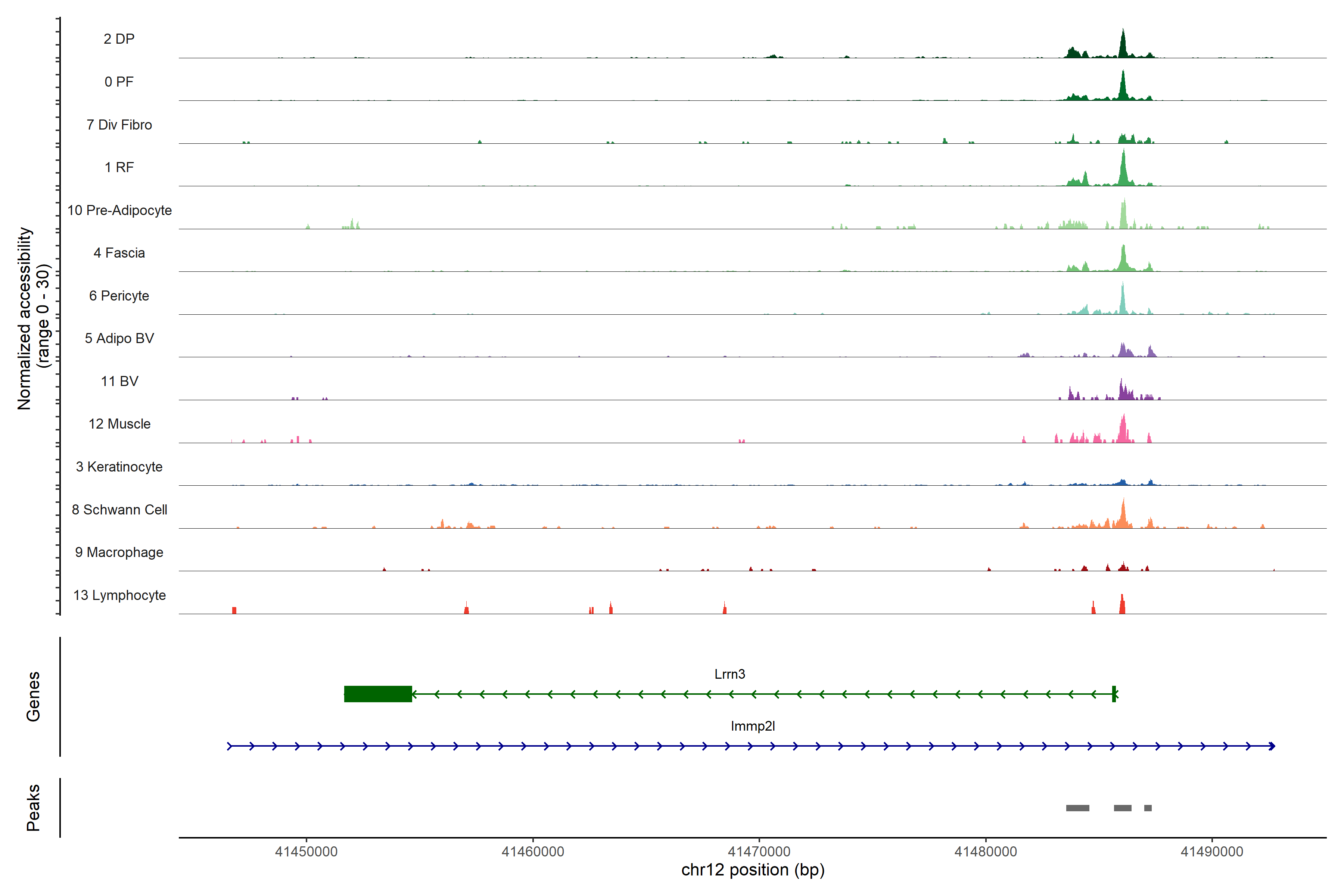
Task: Click the Peaks panel label
Action: 33,807
